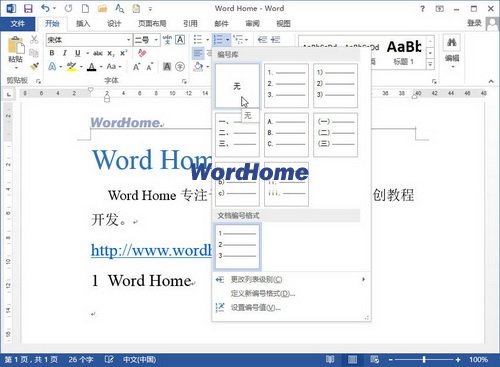
Task: Open the Change Case Aa dropdown
Action: coord(114,67)
